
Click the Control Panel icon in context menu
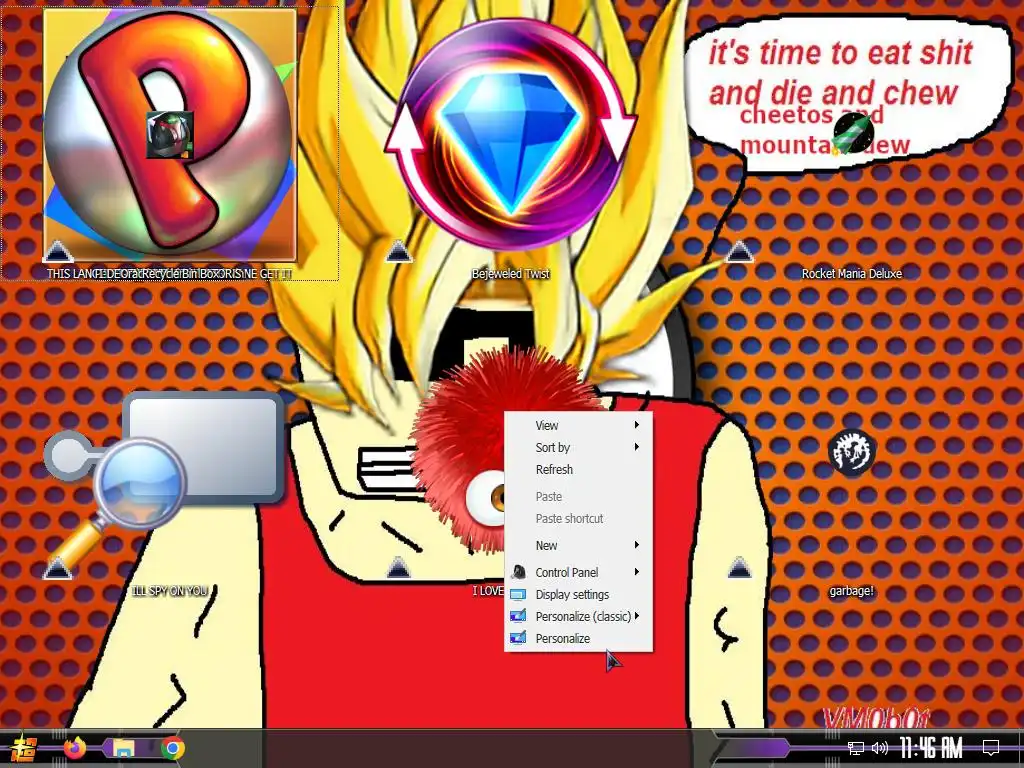click(x=518, y=572)
